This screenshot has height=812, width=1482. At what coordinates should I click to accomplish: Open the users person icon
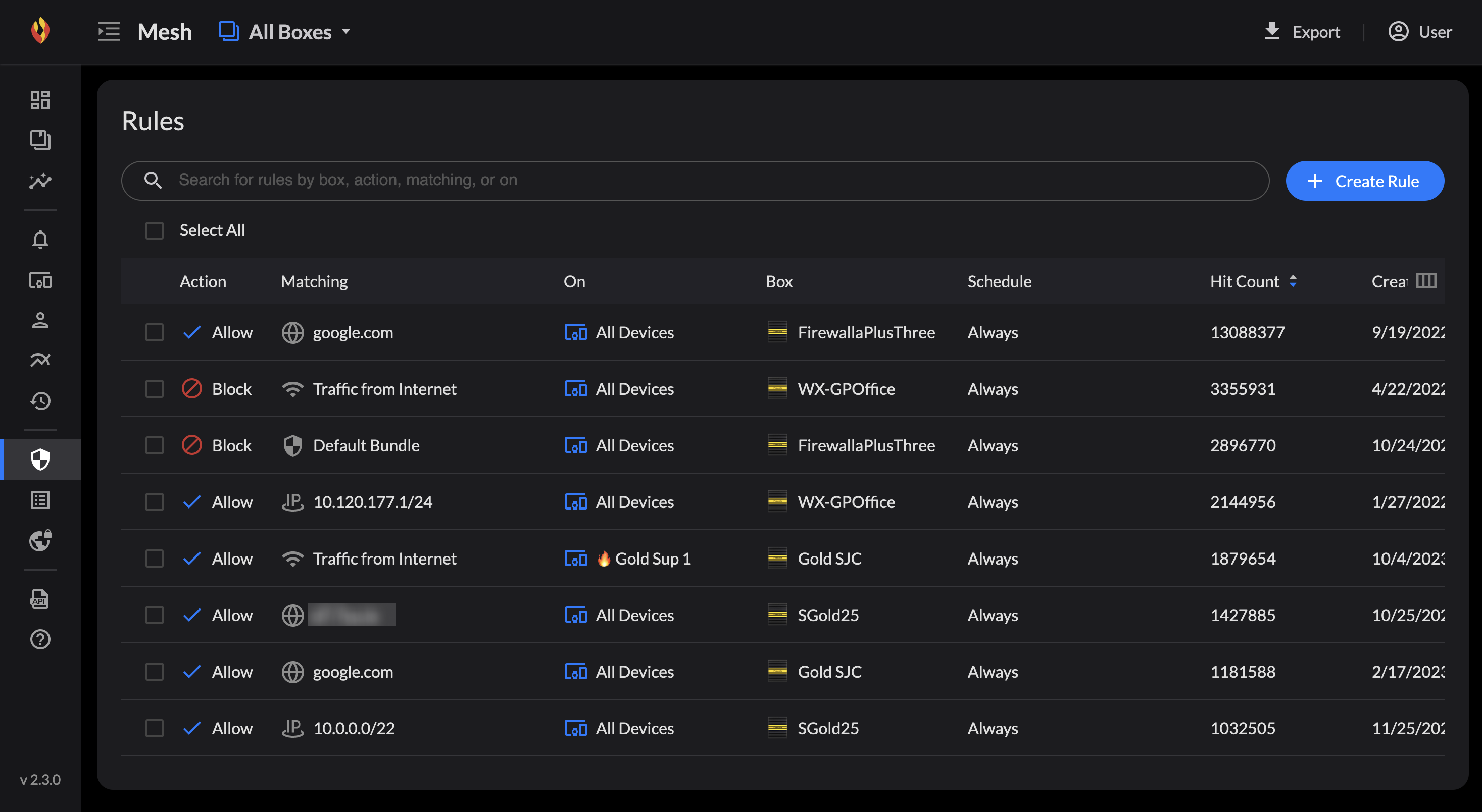pyautogui.click(x=40, y=320)
